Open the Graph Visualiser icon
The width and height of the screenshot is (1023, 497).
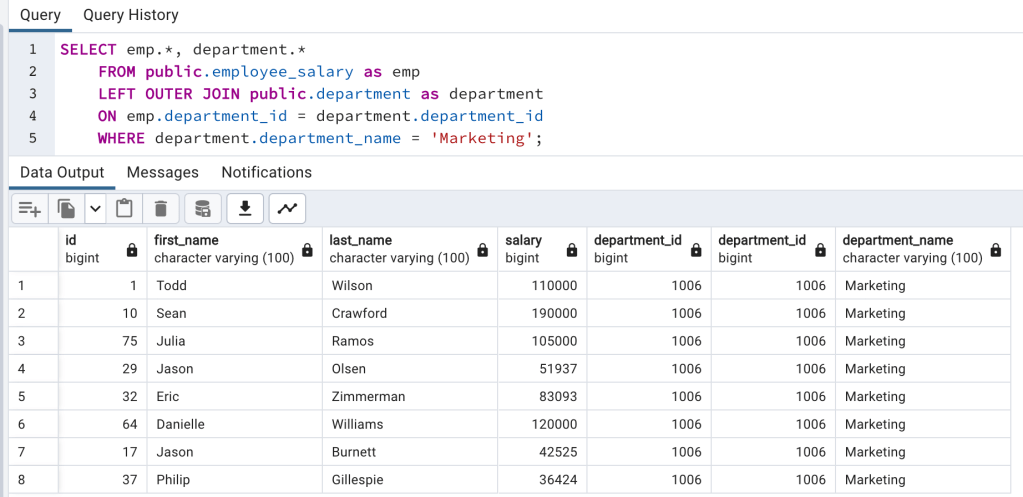tap(287, 209)
